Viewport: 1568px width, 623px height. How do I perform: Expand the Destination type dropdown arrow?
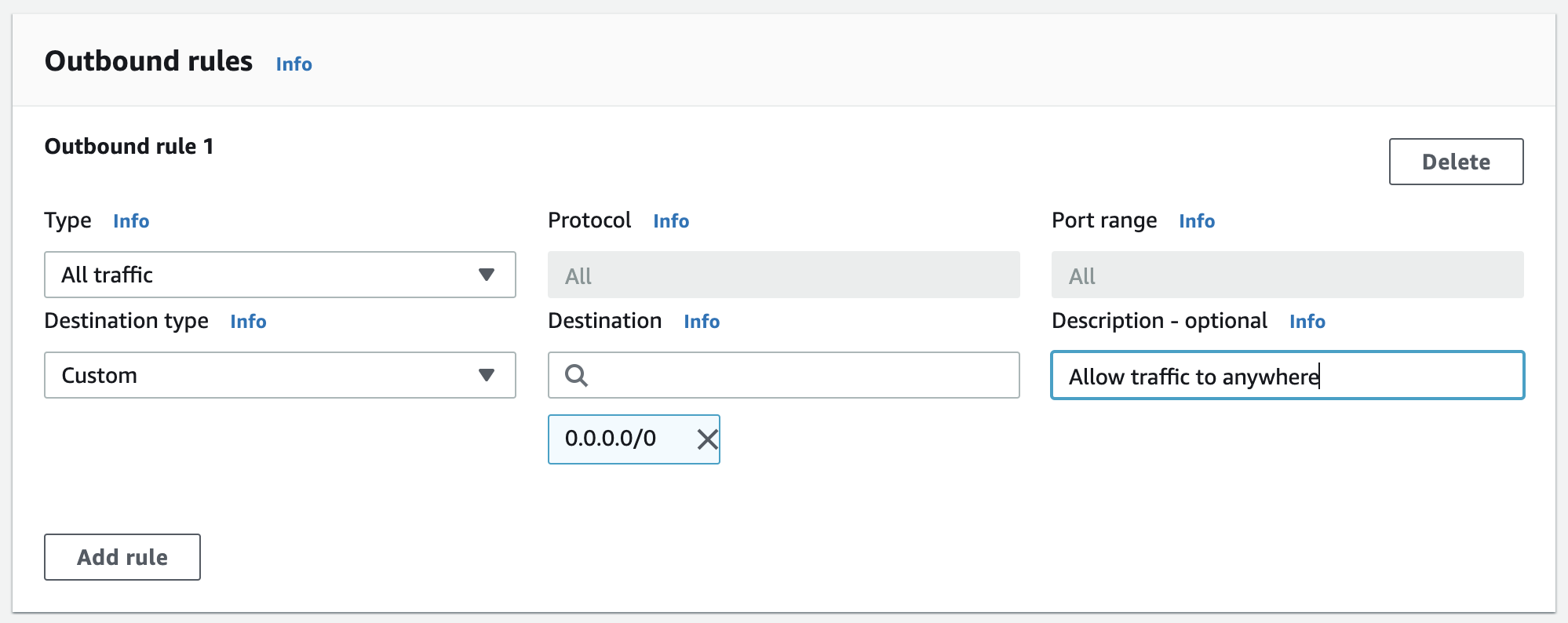[x=487, y=375]
